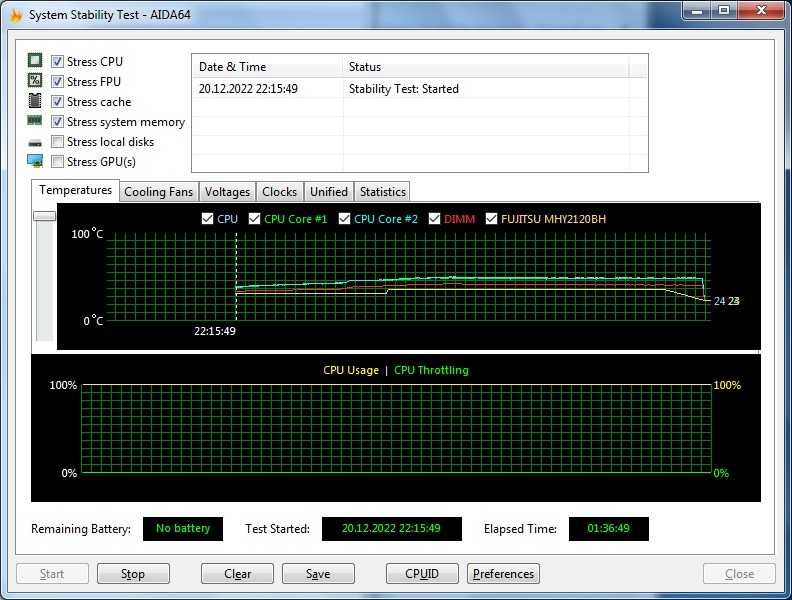Screen dimensions: 792x600
Task: Open the Voltages tab
Action: click(227, 192)
